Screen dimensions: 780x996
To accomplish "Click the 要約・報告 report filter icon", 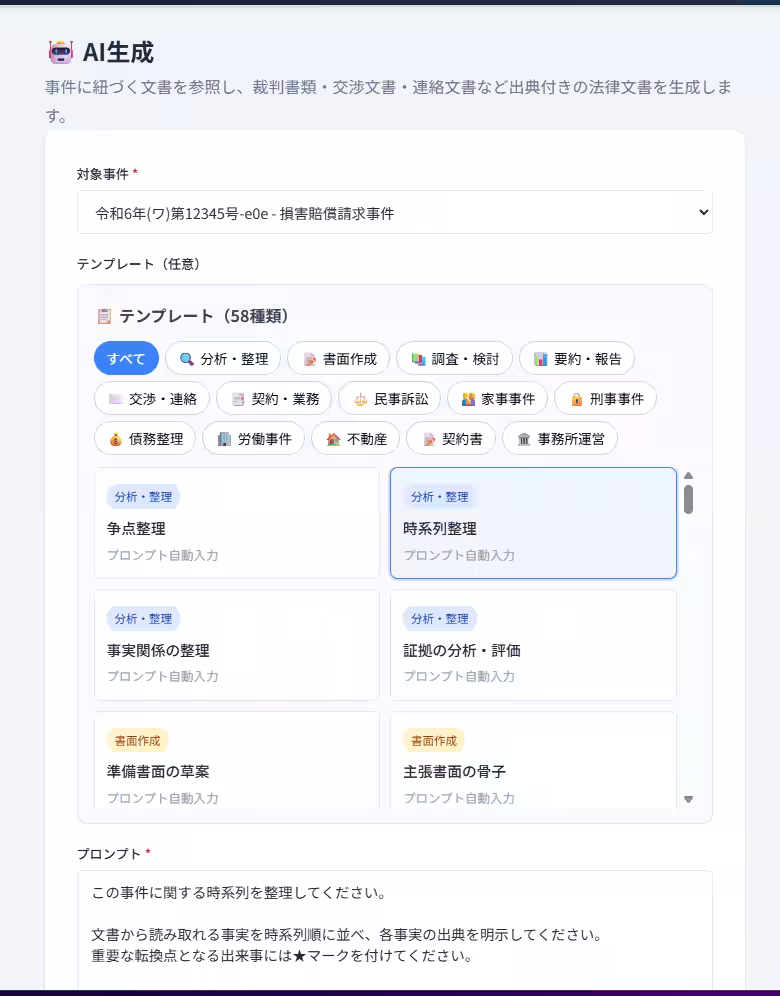I will [543, 358].
